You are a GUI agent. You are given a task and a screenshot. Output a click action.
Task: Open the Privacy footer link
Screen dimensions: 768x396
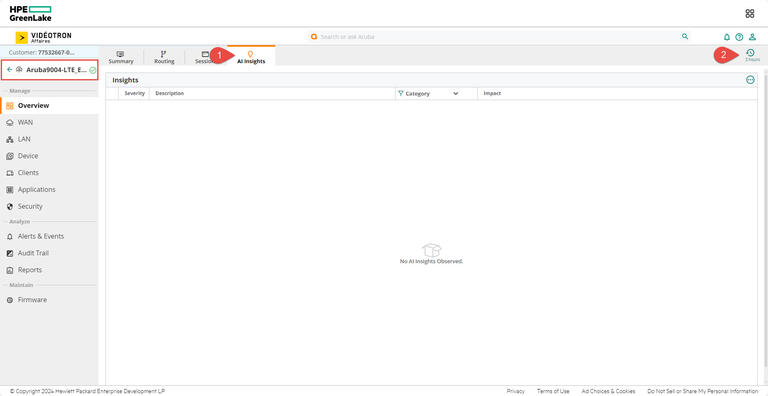click(515, 391)
